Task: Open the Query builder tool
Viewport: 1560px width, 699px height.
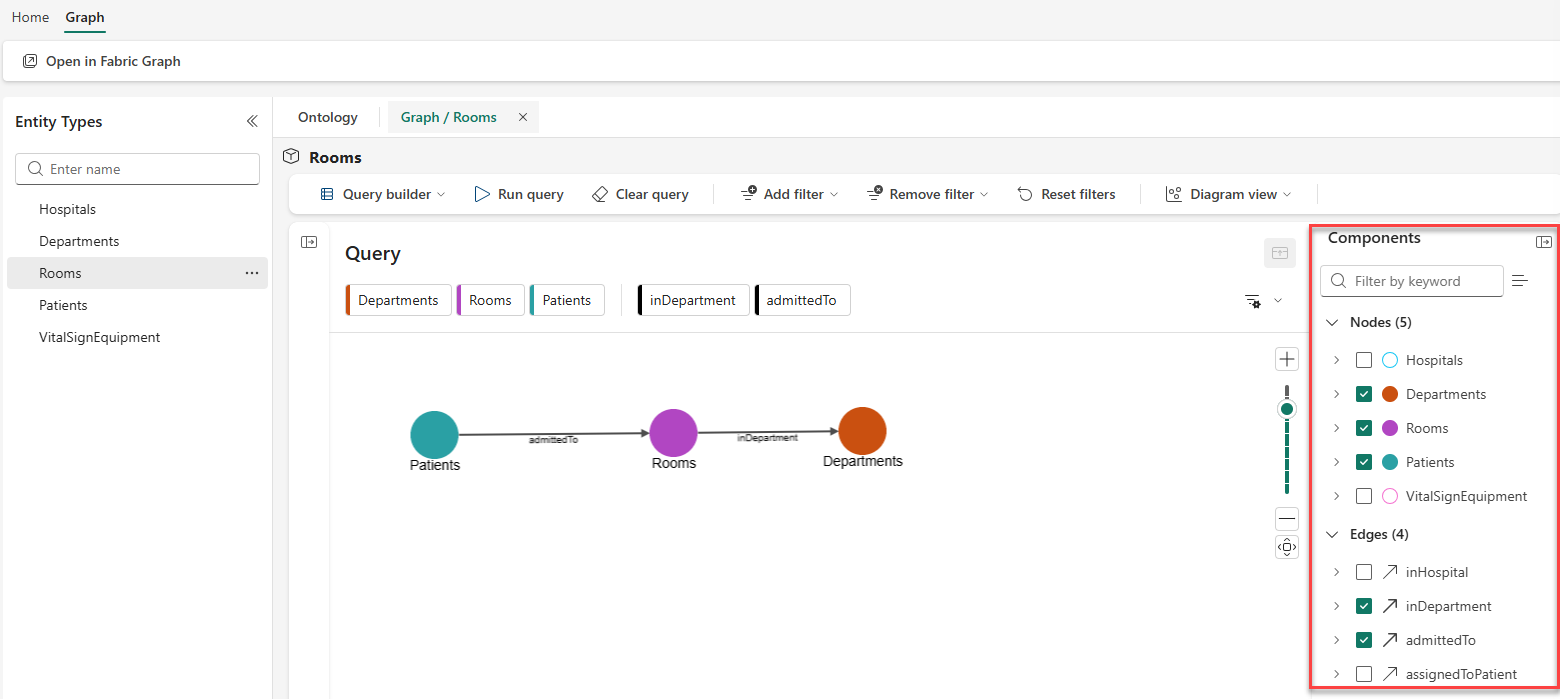Action: click(381, 194)
